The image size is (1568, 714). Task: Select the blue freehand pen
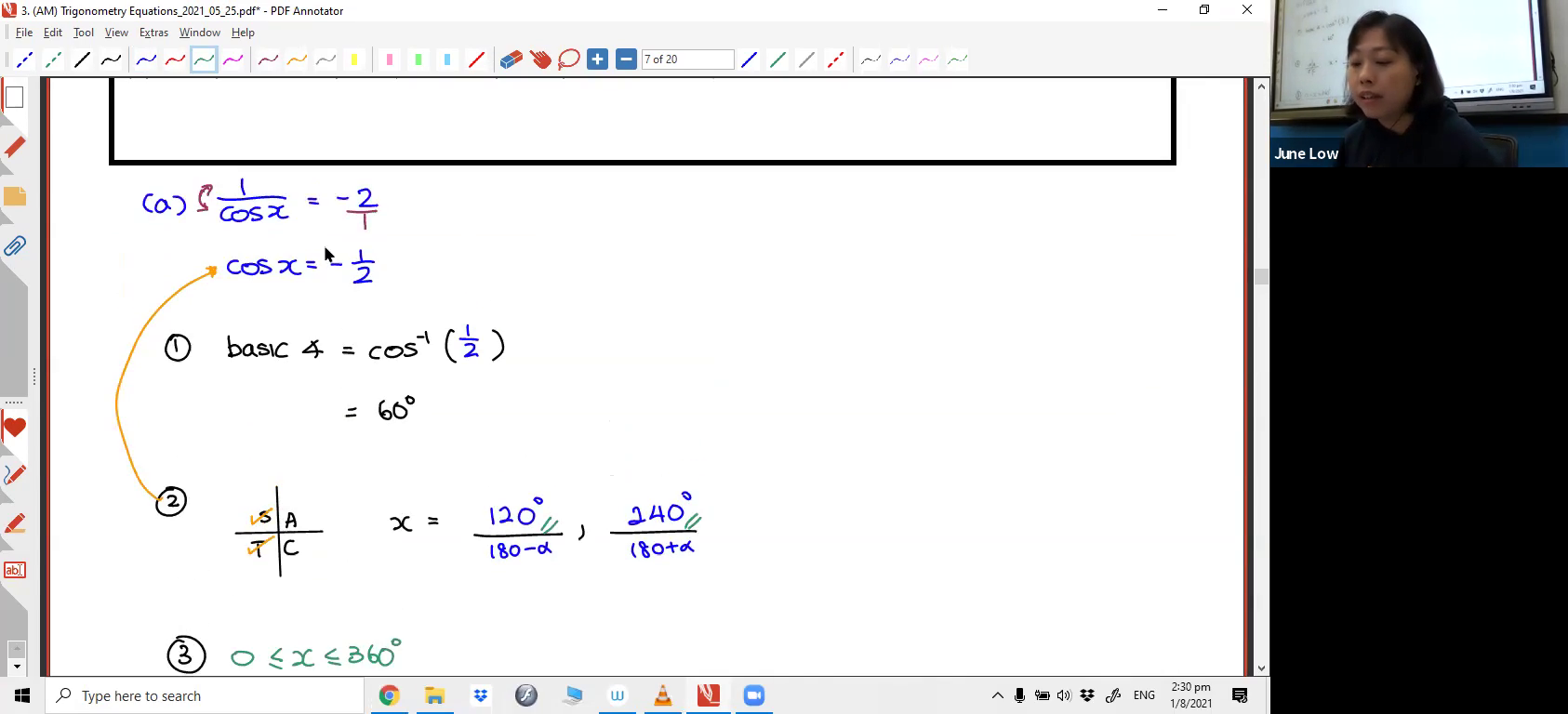click(x=146, y=59)
